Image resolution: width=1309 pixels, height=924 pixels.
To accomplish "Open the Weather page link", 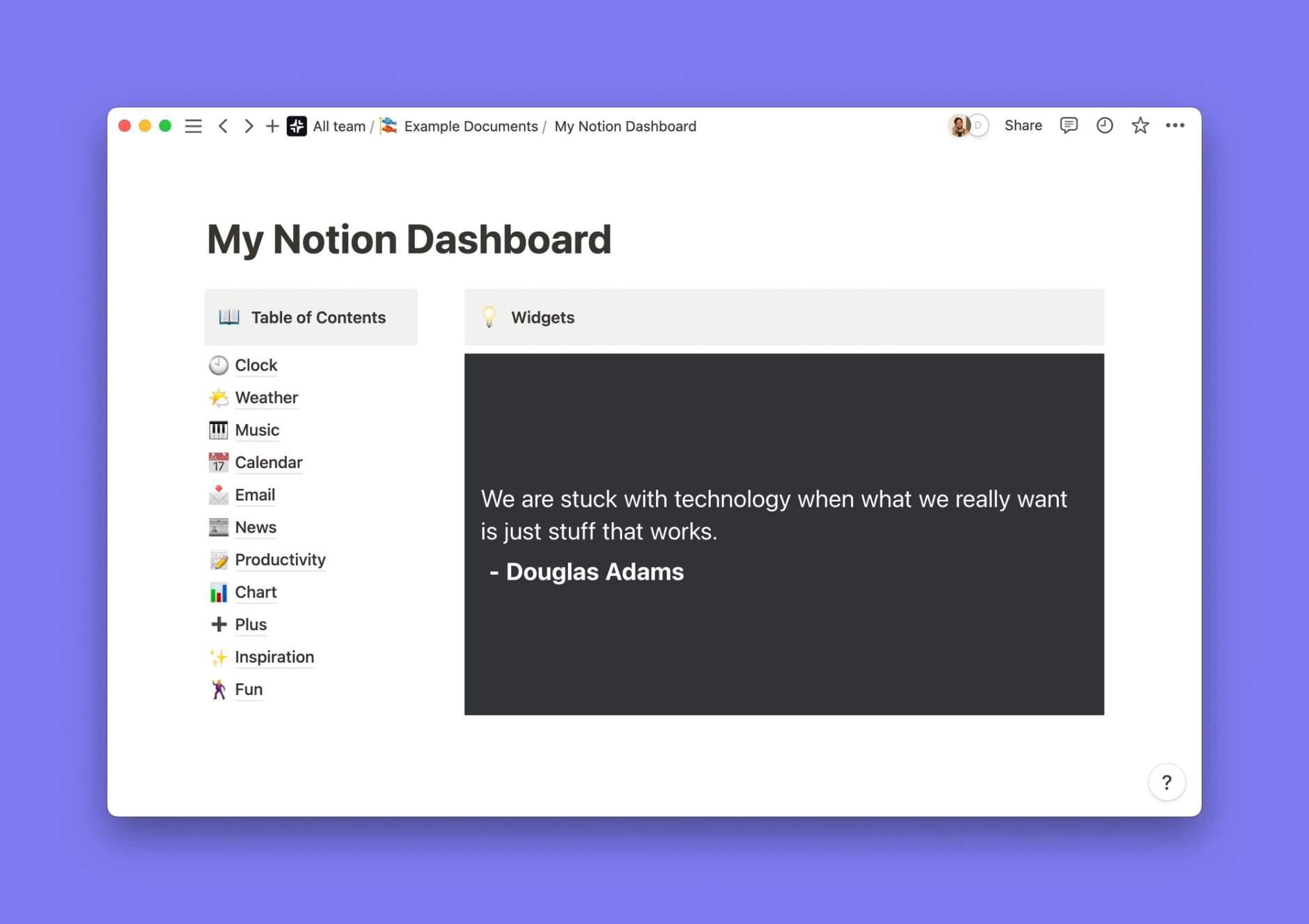I will pyautogui.click(x=267, y=398).
